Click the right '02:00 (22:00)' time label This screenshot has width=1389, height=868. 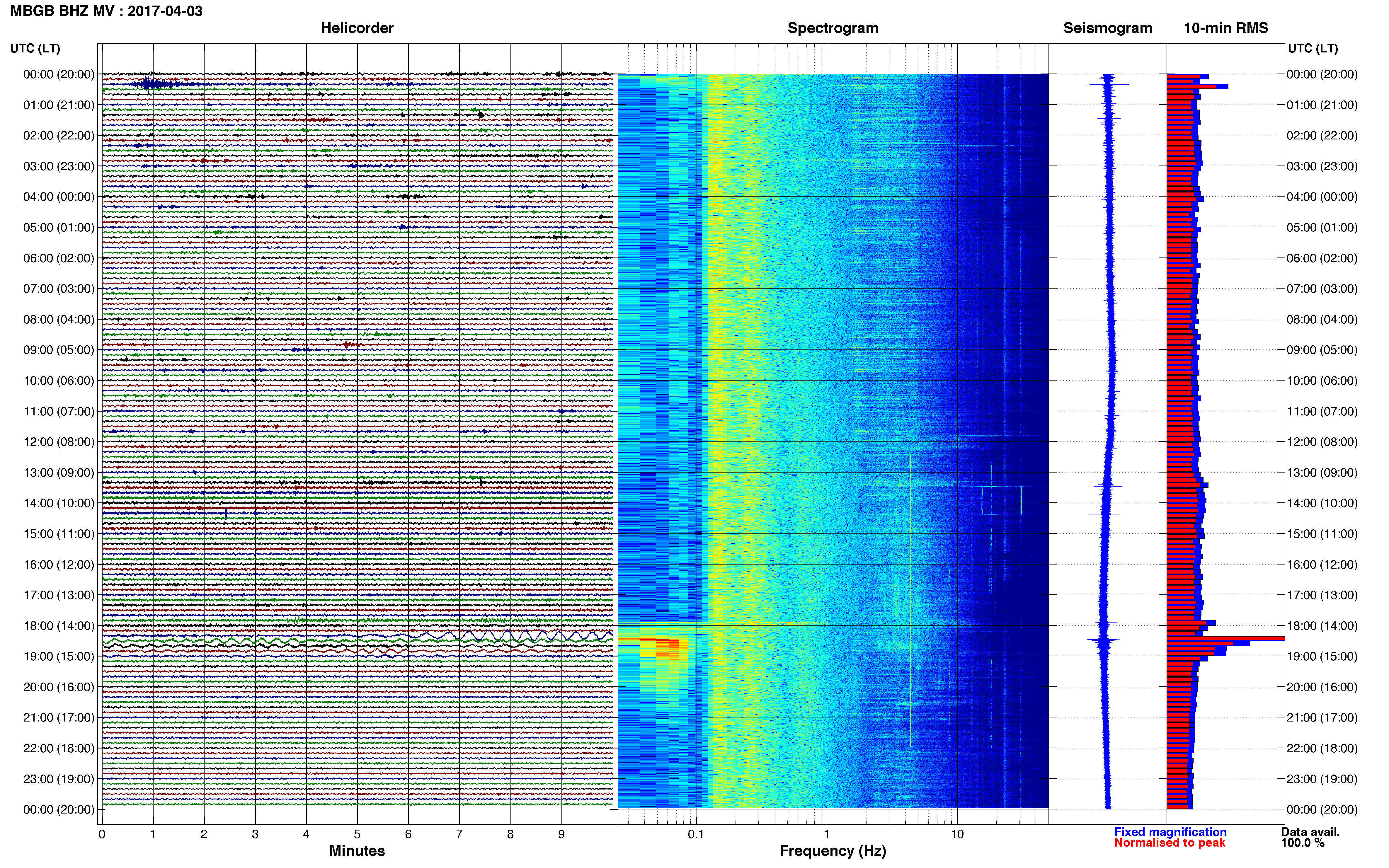[1322, 135]
